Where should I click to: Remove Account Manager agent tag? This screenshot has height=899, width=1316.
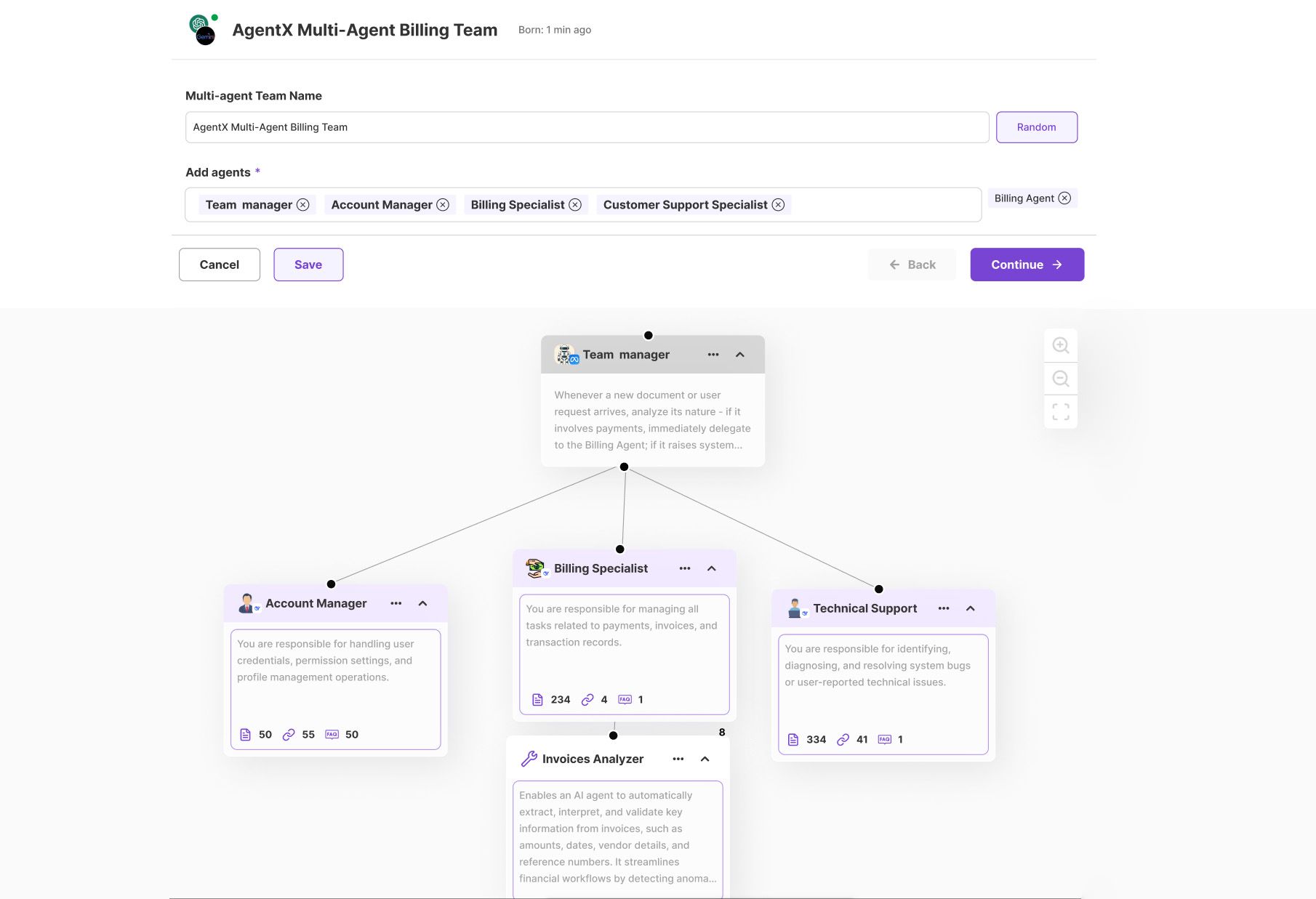click(x=443, y=205)
